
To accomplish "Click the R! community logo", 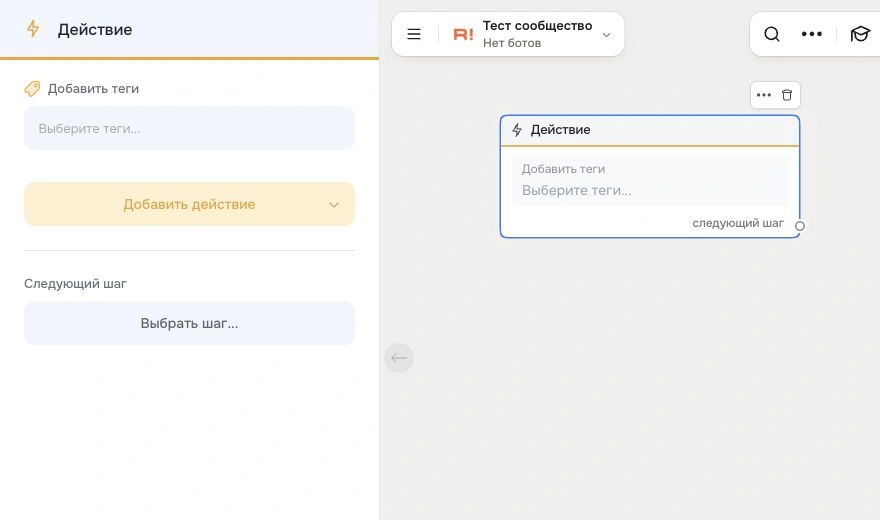I will tap(463, 35).
